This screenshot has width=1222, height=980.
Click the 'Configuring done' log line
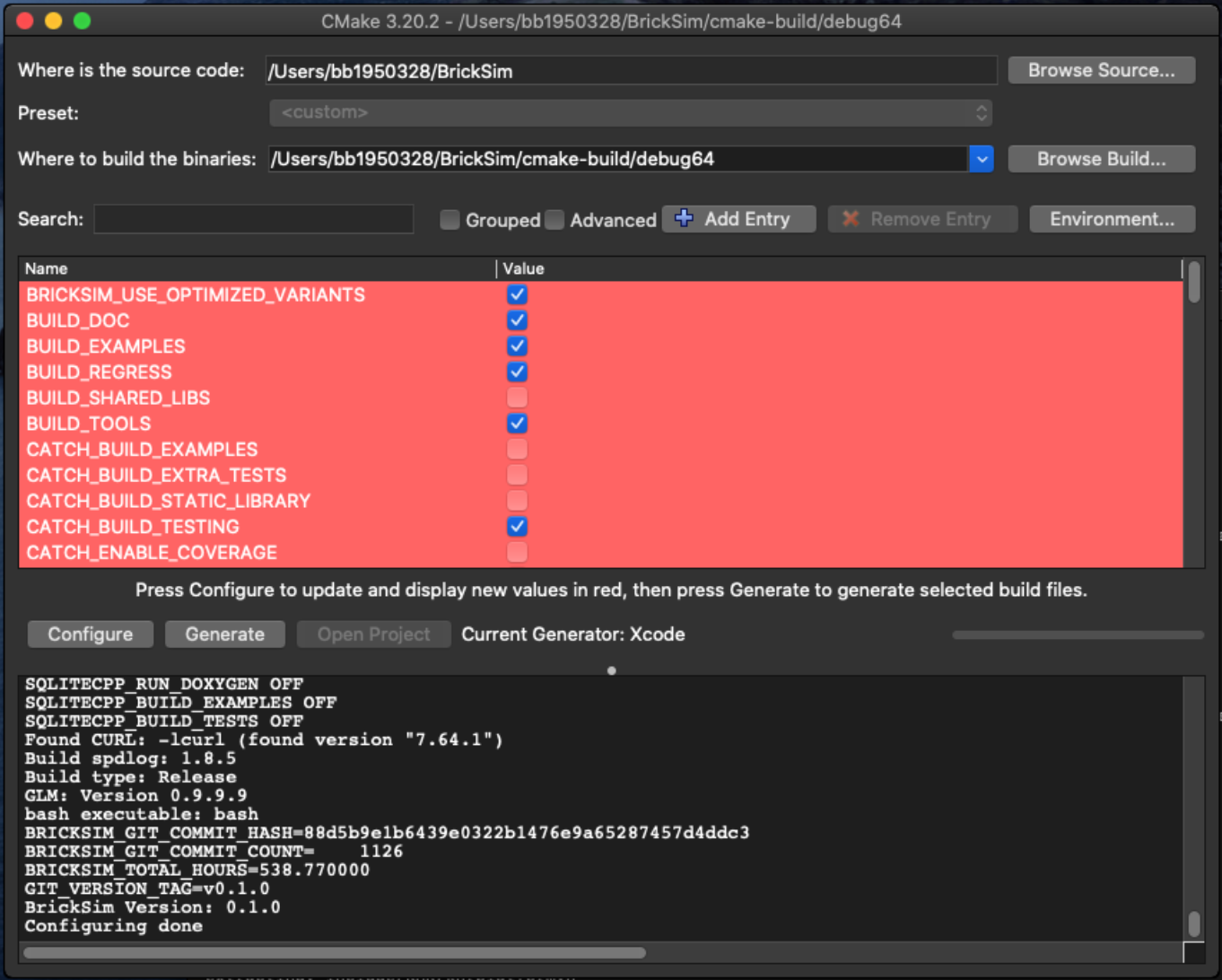(113, 926)
